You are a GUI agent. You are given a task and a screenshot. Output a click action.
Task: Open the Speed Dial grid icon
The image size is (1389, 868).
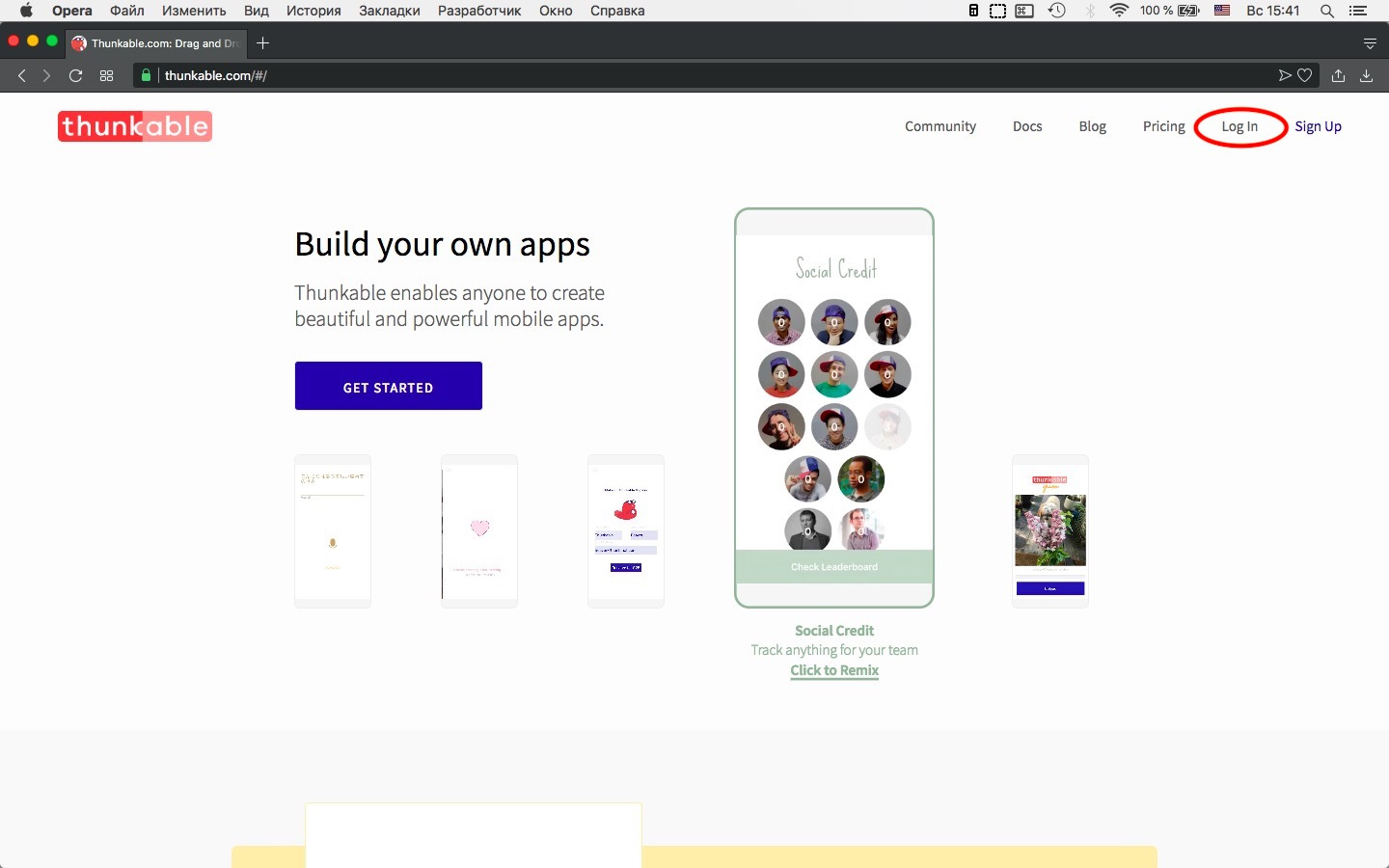[106, 75]
